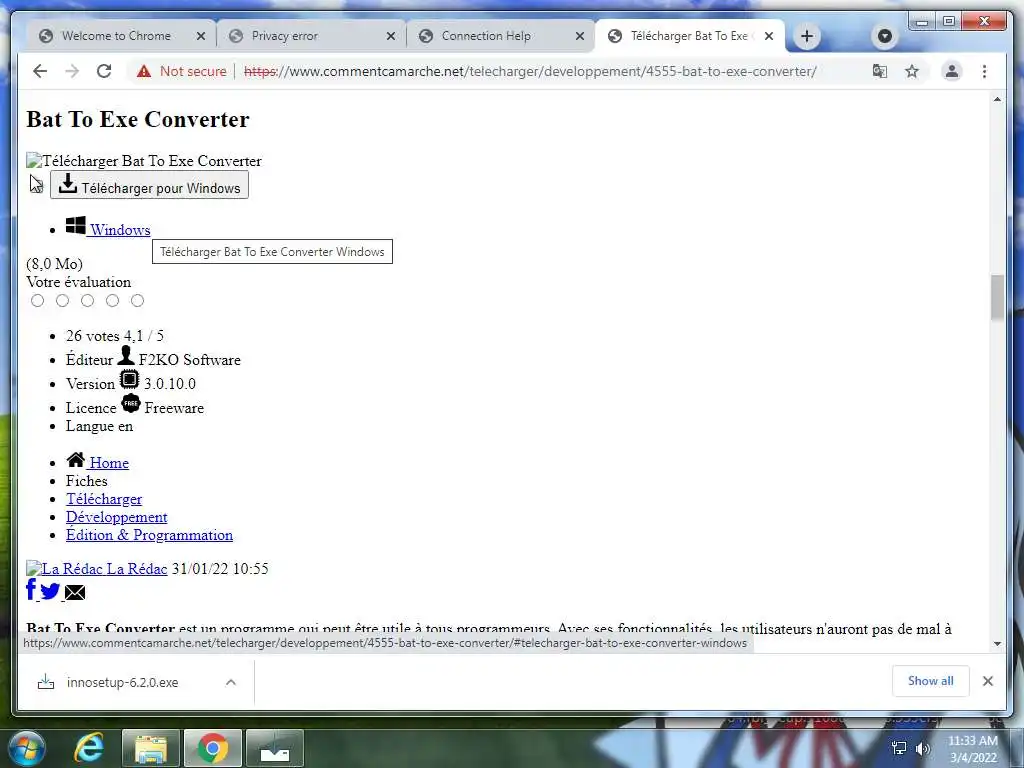The image size is (1024, 768).
Task: Click the Twitter share icon
Action: 50,592
